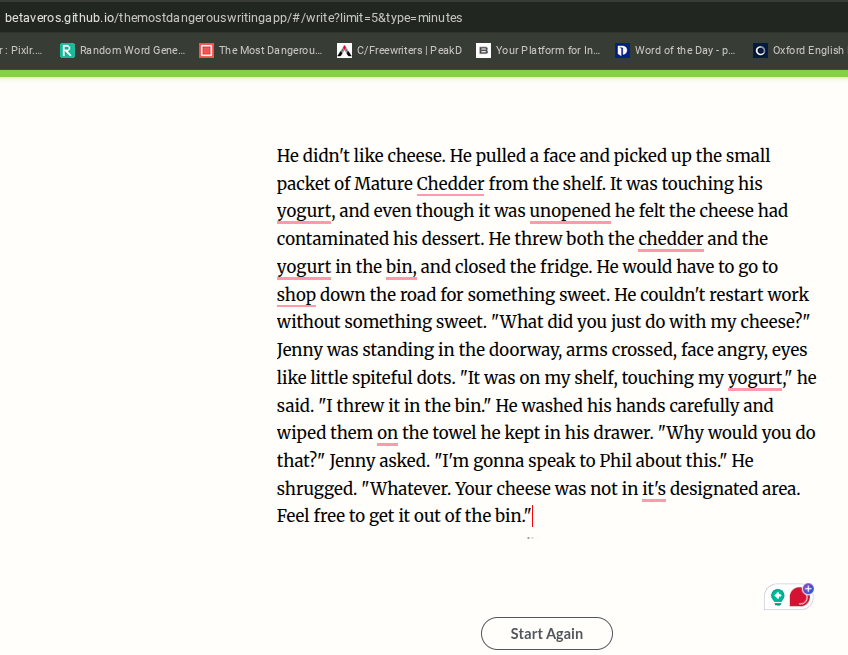
Task: Click the Start Again button
Action: (x=547, y=633)
